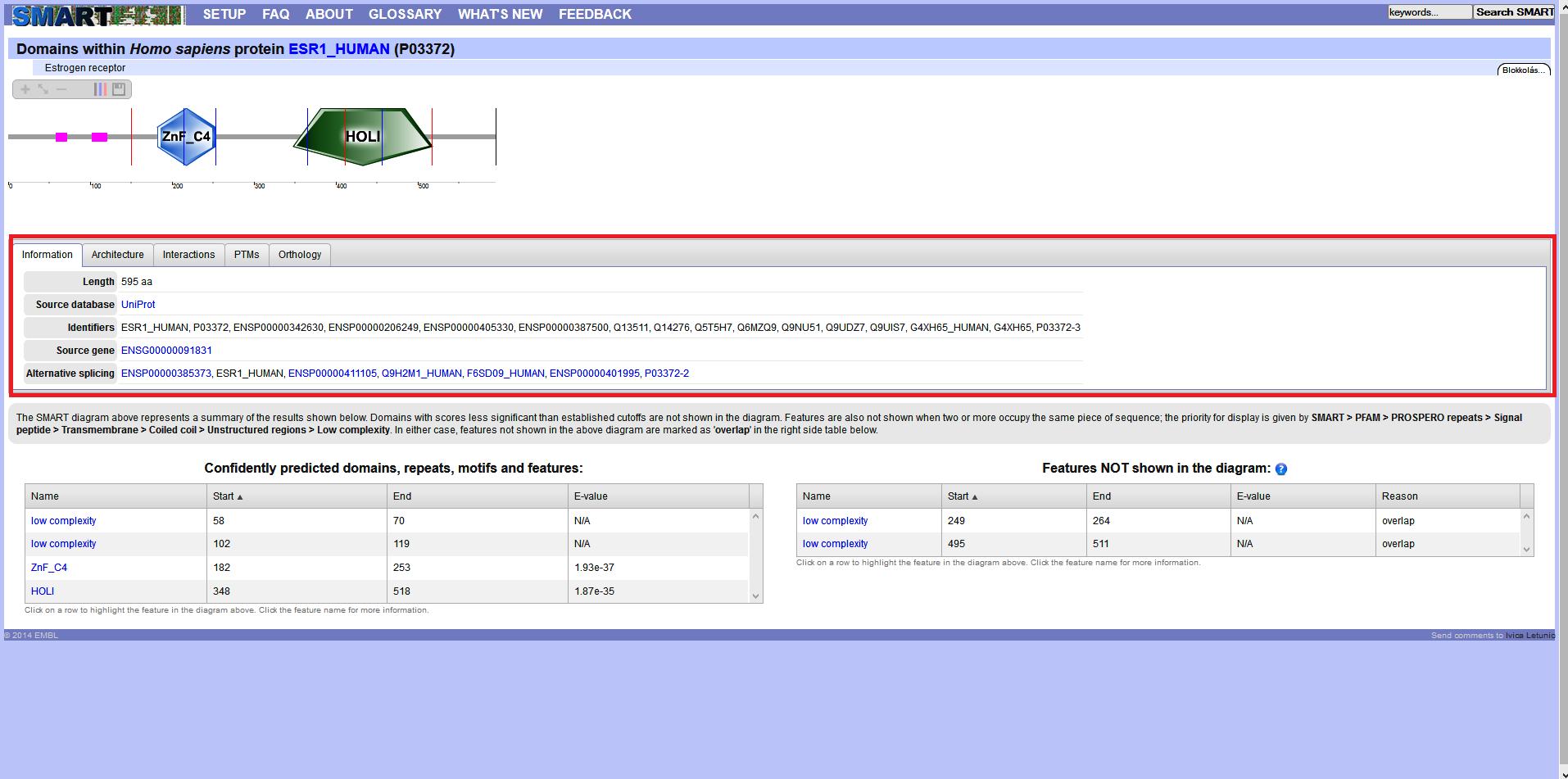This screenshot has width=1568, height=779.
Task: Open the PTMs tab
Action: coord(246,255)
